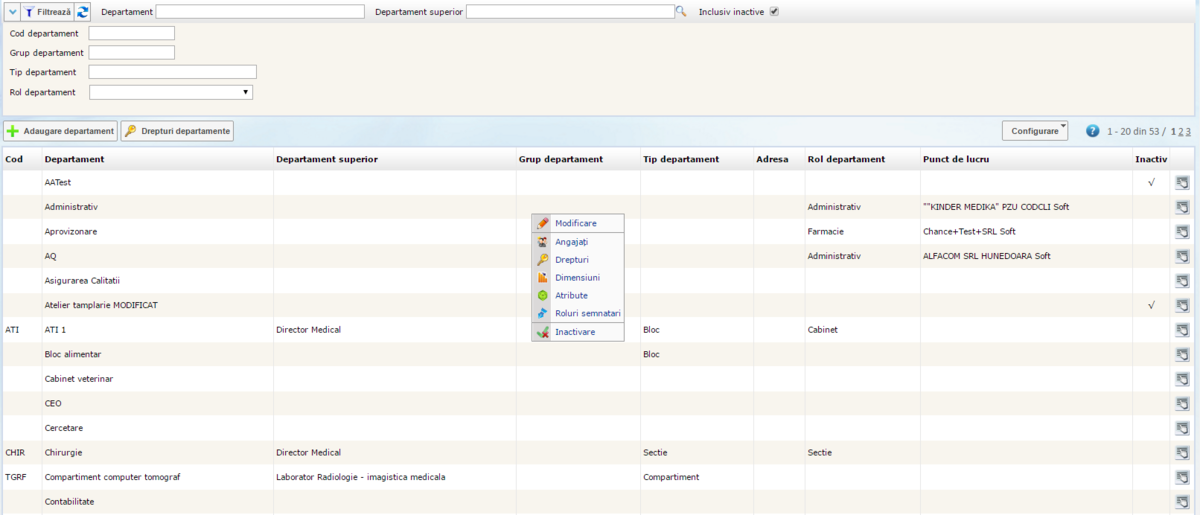The width and height of the screenshot is (1200, 515).
Task: Collapse the filter panel with the chevron arrow
Action: pyautogui.click(x=11, y=12)
